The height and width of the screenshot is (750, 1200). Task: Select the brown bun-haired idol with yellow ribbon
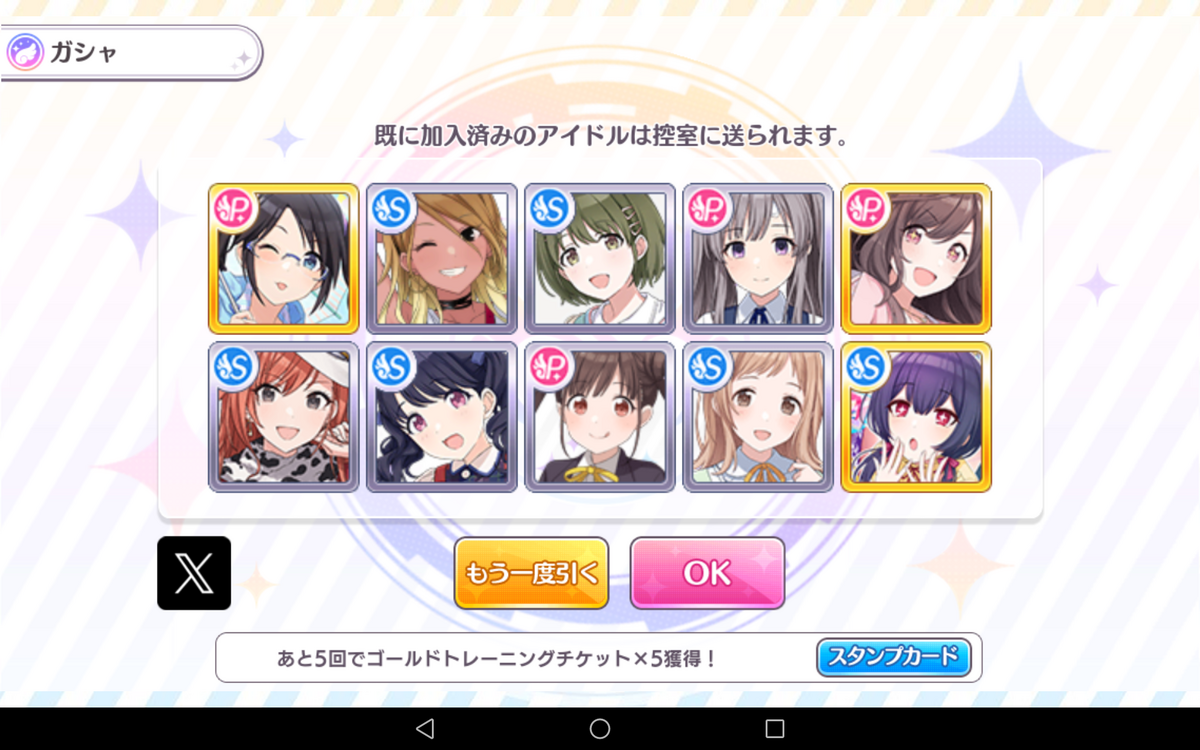(600, 417)
